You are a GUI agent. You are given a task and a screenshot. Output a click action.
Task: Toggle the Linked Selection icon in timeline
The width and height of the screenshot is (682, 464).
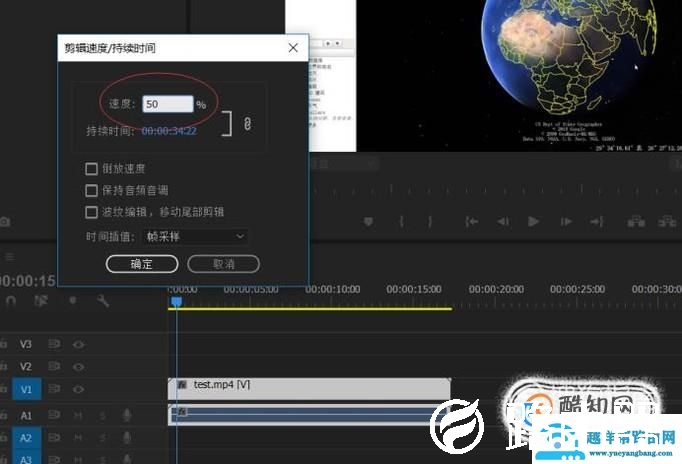[41, 300]
